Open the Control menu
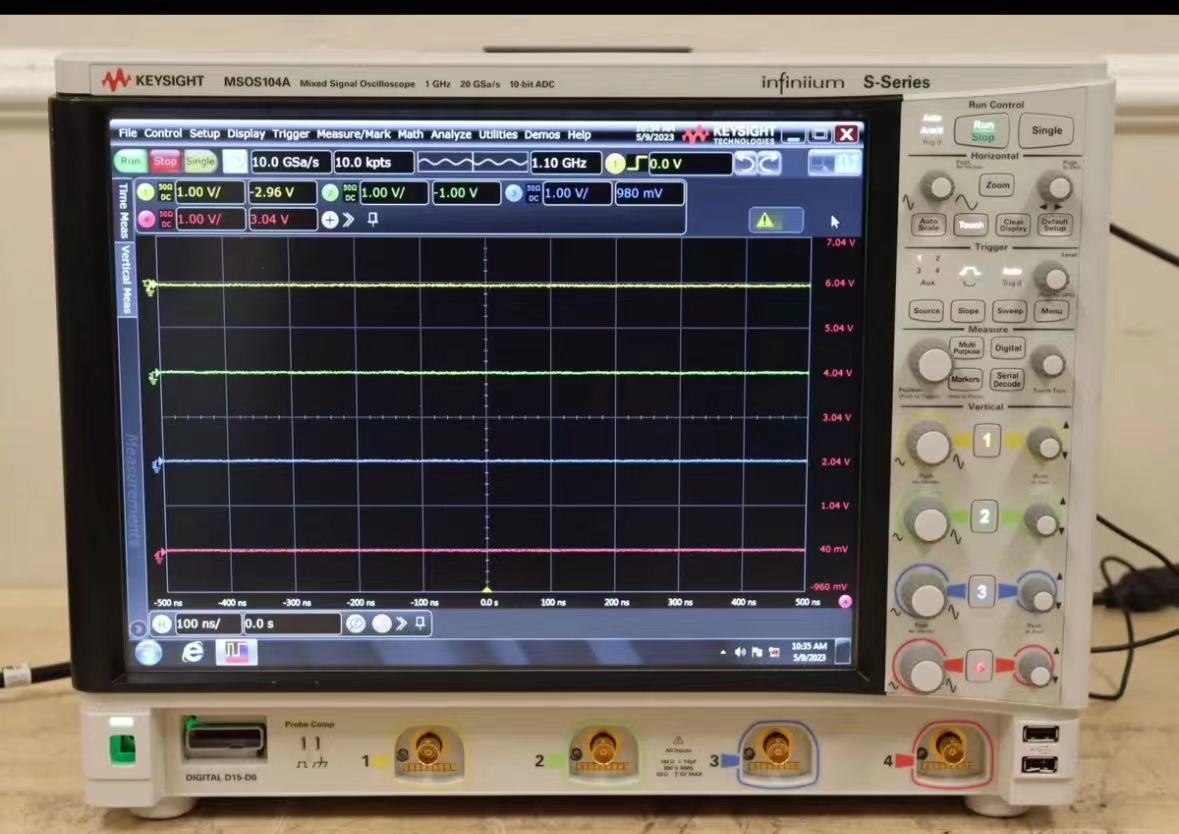 coord(163,133)
